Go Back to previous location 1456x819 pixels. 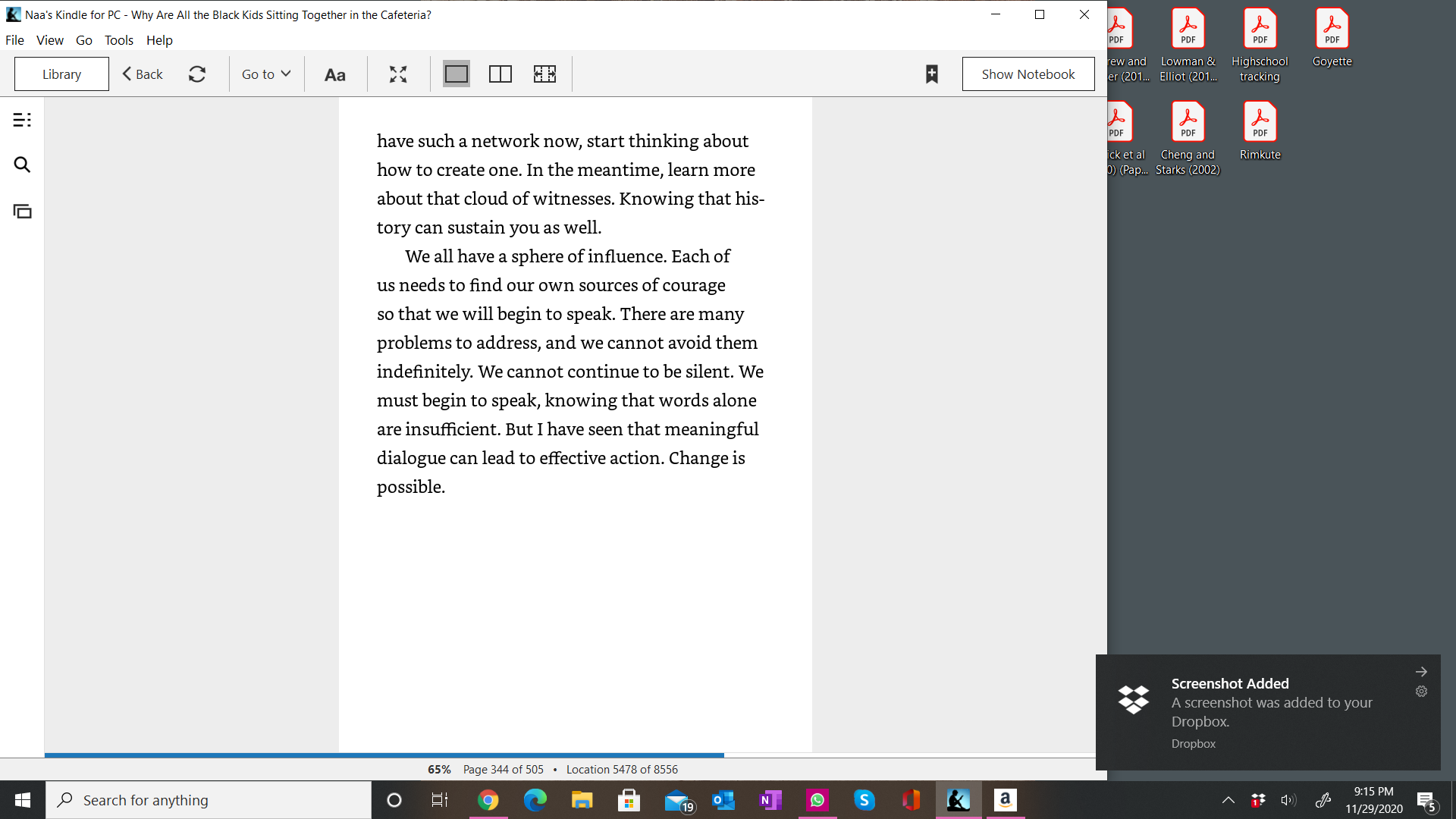coord(143,74)
